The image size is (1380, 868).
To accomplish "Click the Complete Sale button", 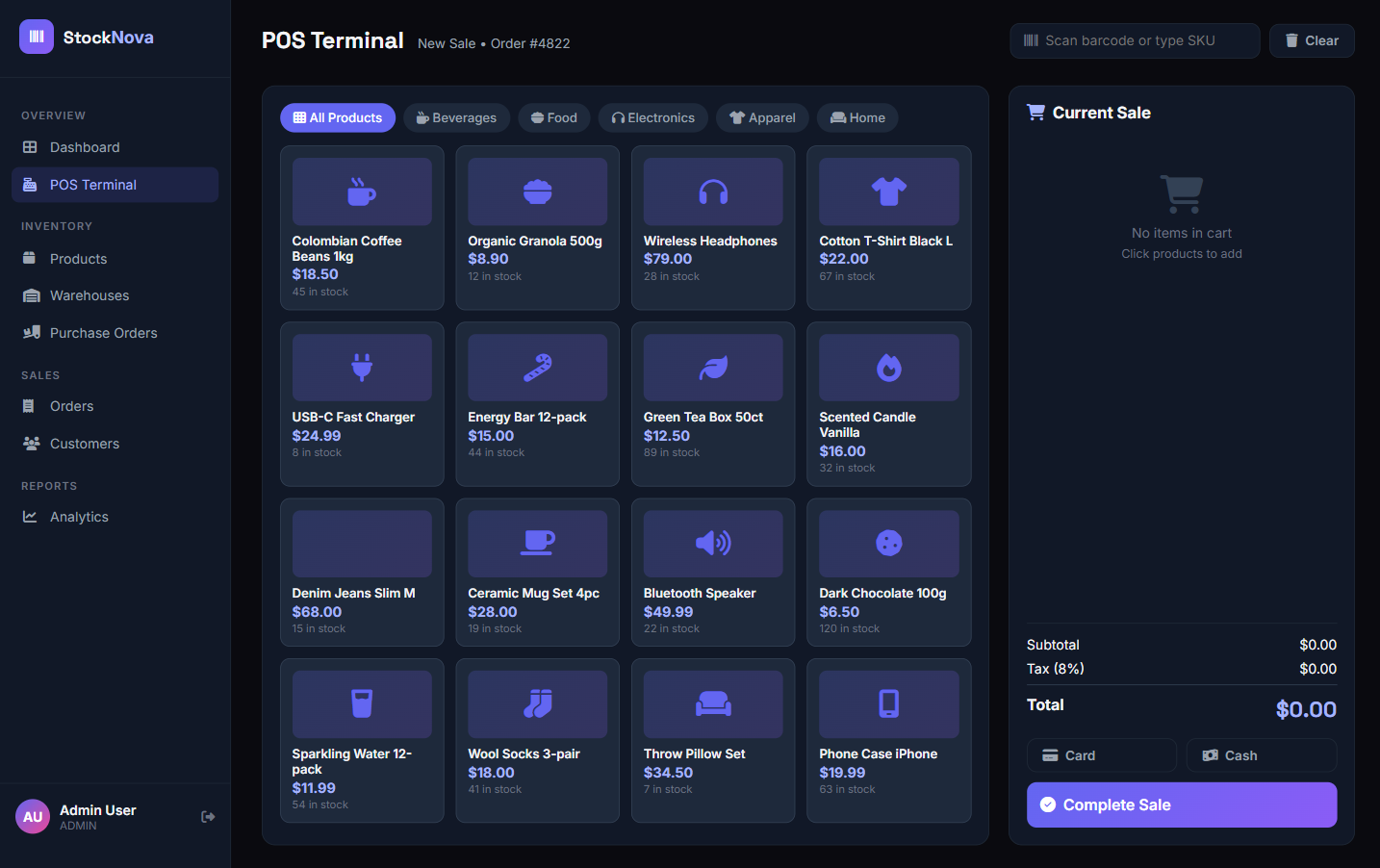I will (1182, 804).
